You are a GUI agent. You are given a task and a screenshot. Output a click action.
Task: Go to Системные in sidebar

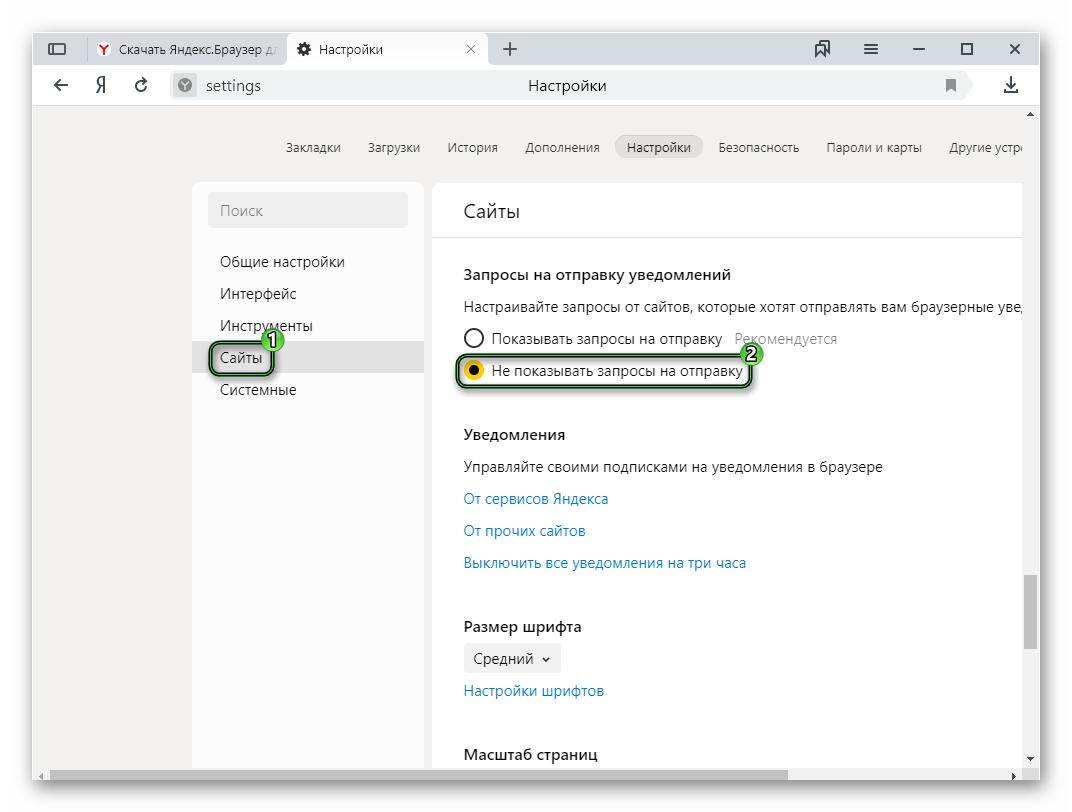pos(258,390)
